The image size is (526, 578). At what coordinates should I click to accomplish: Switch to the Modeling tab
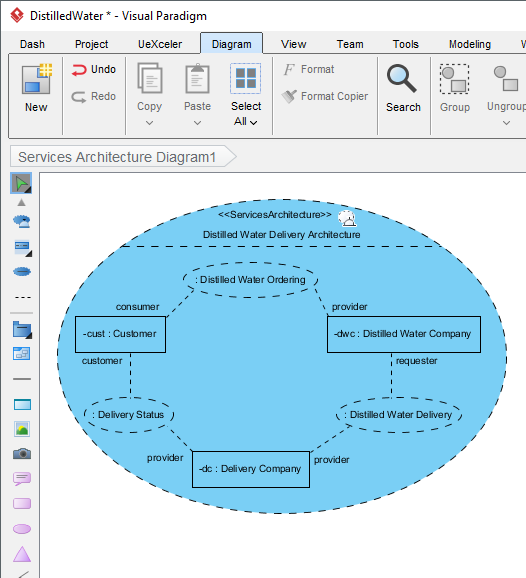pos(470,44)
